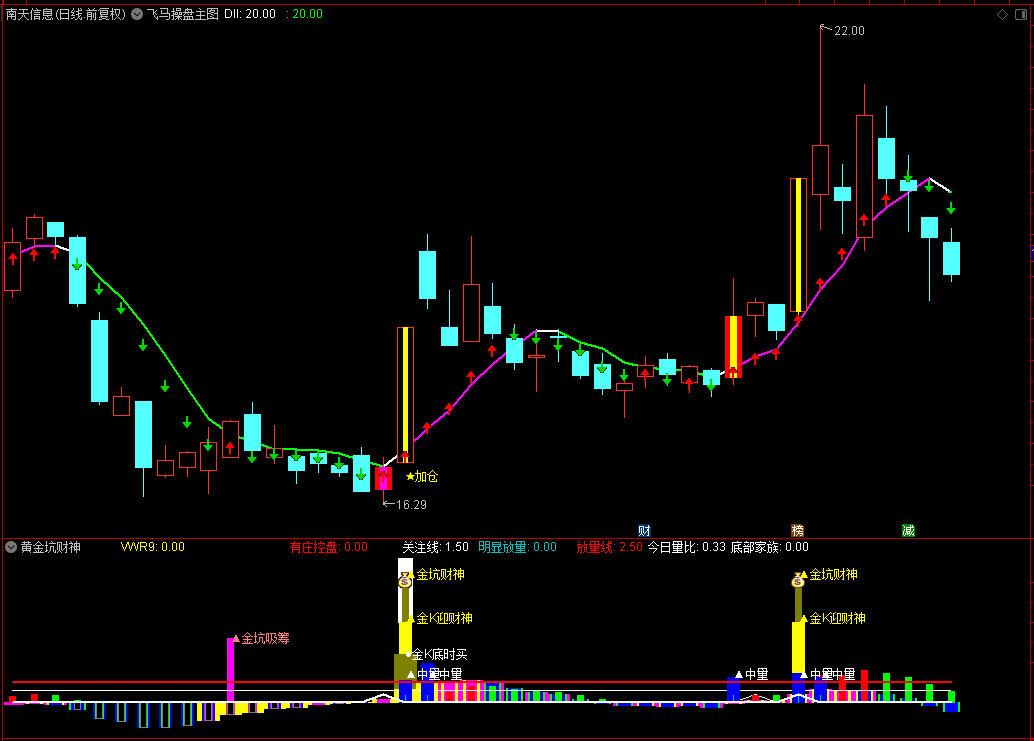Click the 财 info marker icon
Screen dimensions: 1034x741
[x=644, y=531]
